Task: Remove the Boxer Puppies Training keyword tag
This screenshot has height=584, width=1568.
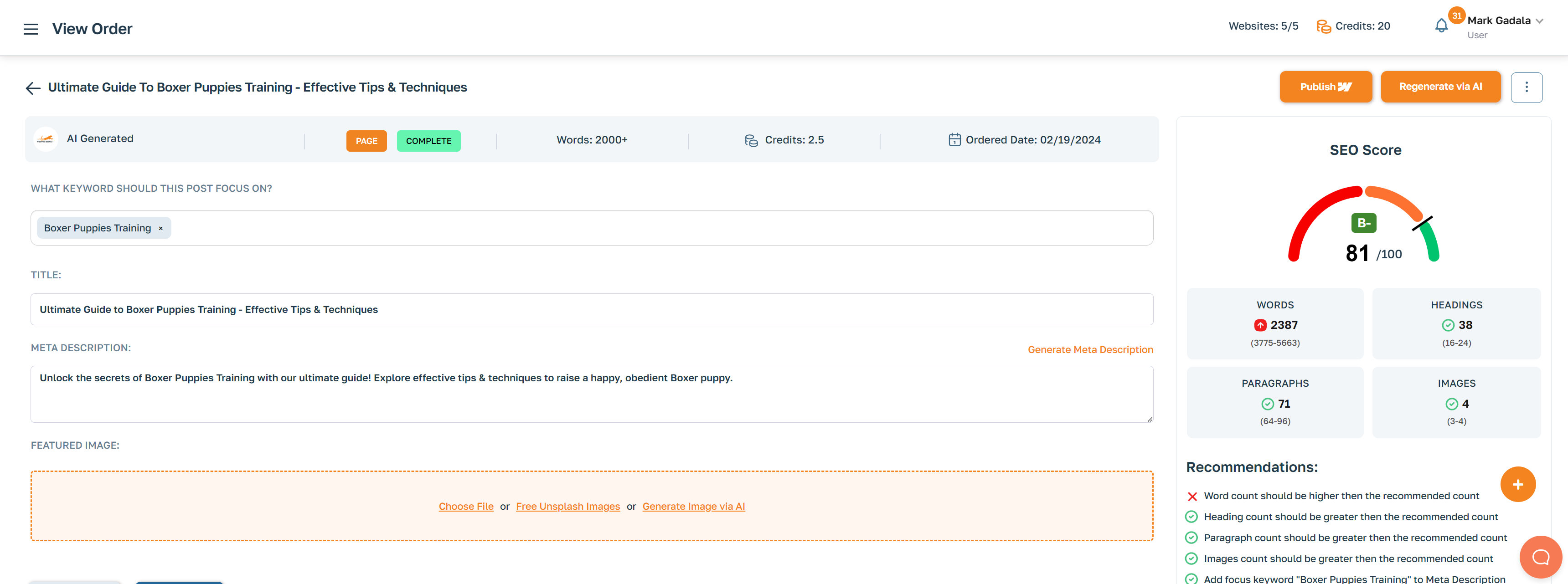Action: pyautogui.click(x=161, y=228)
